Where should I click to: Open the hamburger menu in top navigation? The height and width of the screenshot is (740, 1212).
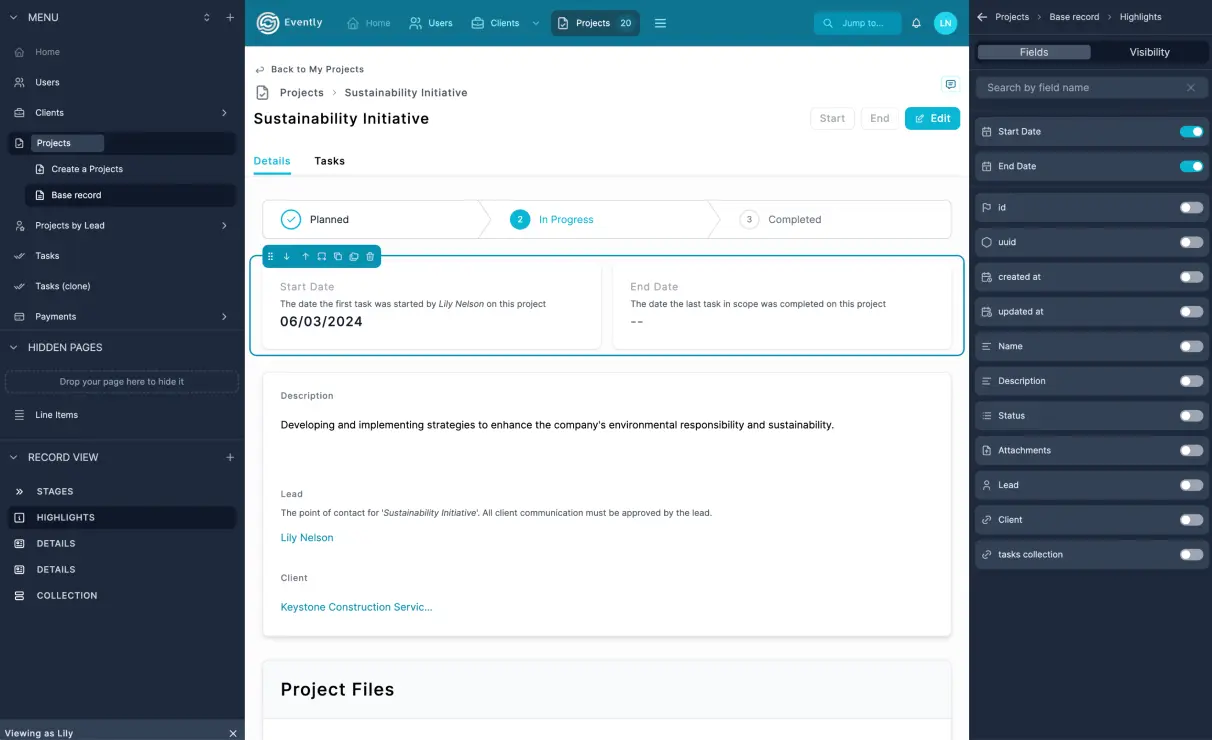coord(660,23)
